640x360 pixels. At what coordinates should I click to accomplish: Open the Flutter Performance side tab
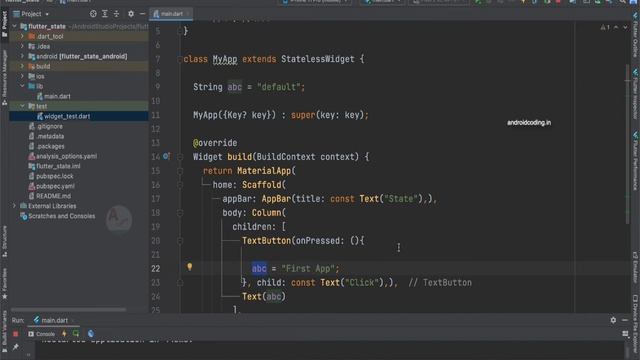636,160
